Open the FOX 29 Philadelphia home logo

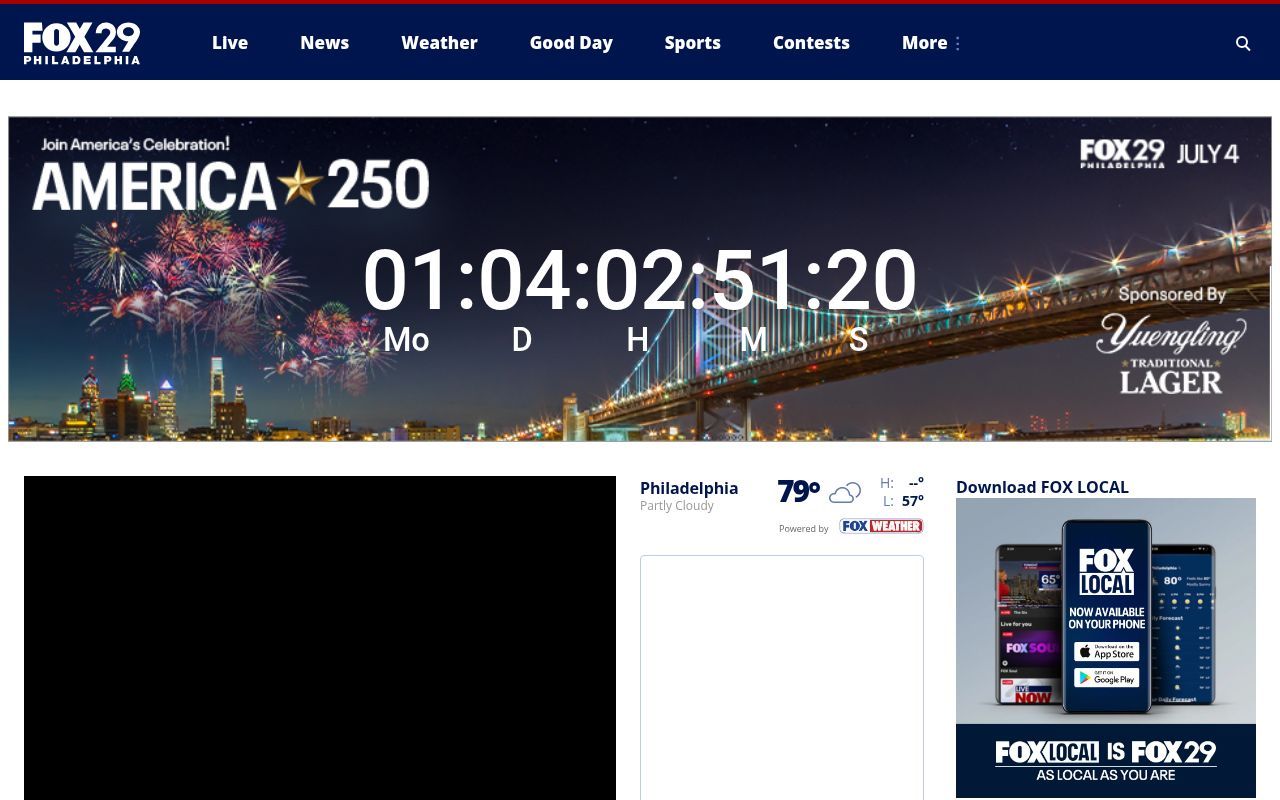pyautogui.click(x=82, y=43)
